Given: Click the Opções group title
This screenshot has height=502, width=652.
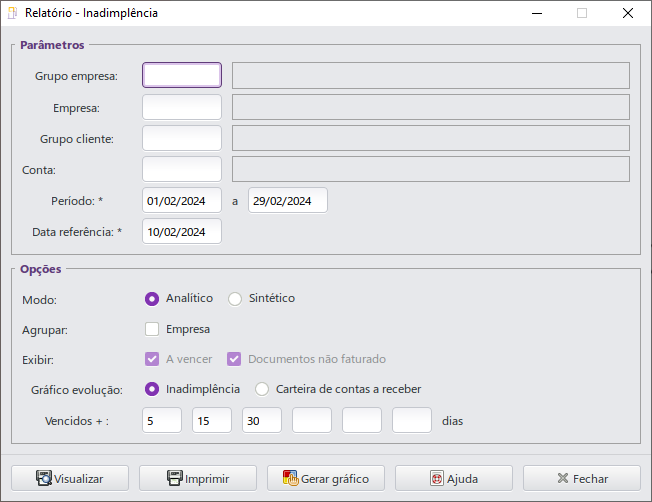Looking at the screenshot, I should pyautogui.click(x=41, y=270).
